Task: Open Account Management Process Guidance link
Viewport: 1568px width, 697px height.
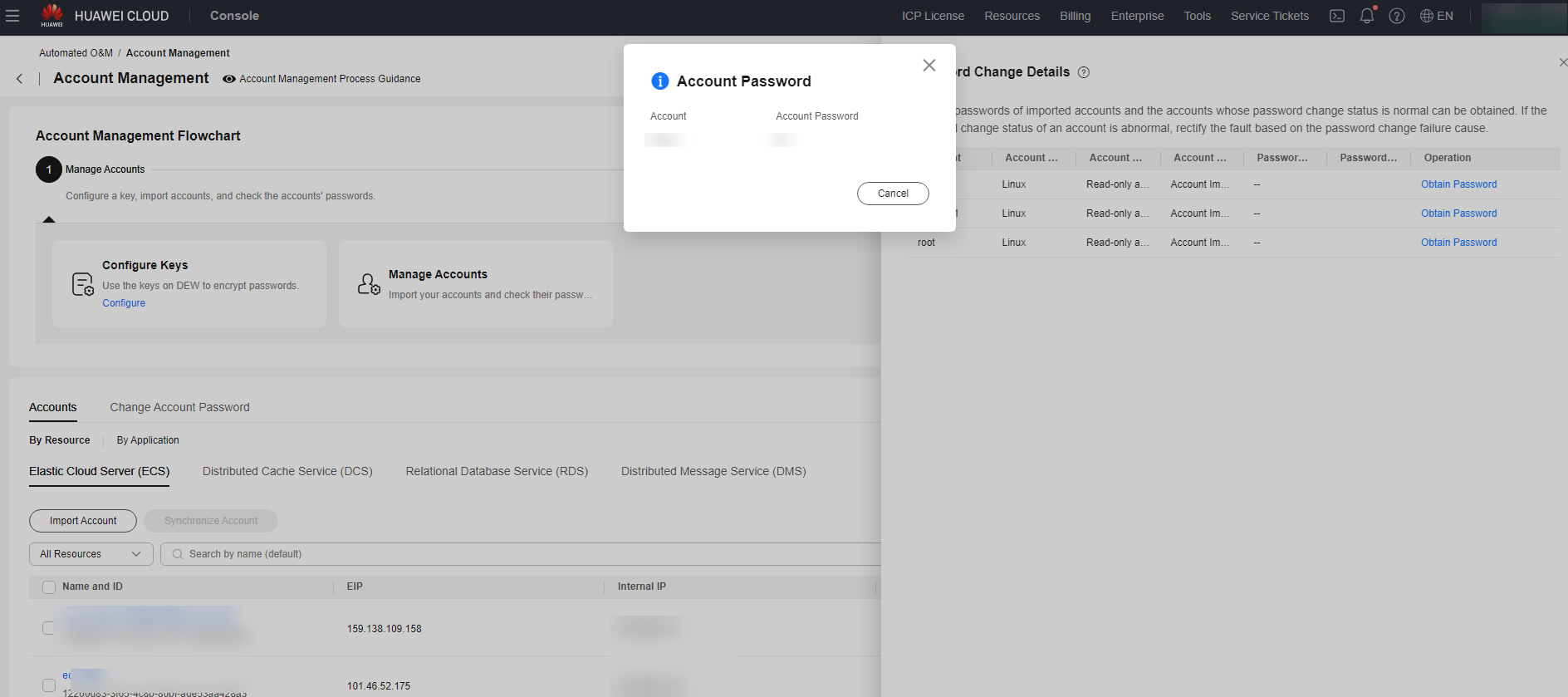Action: pyautogui.click(x=330, y=79)
